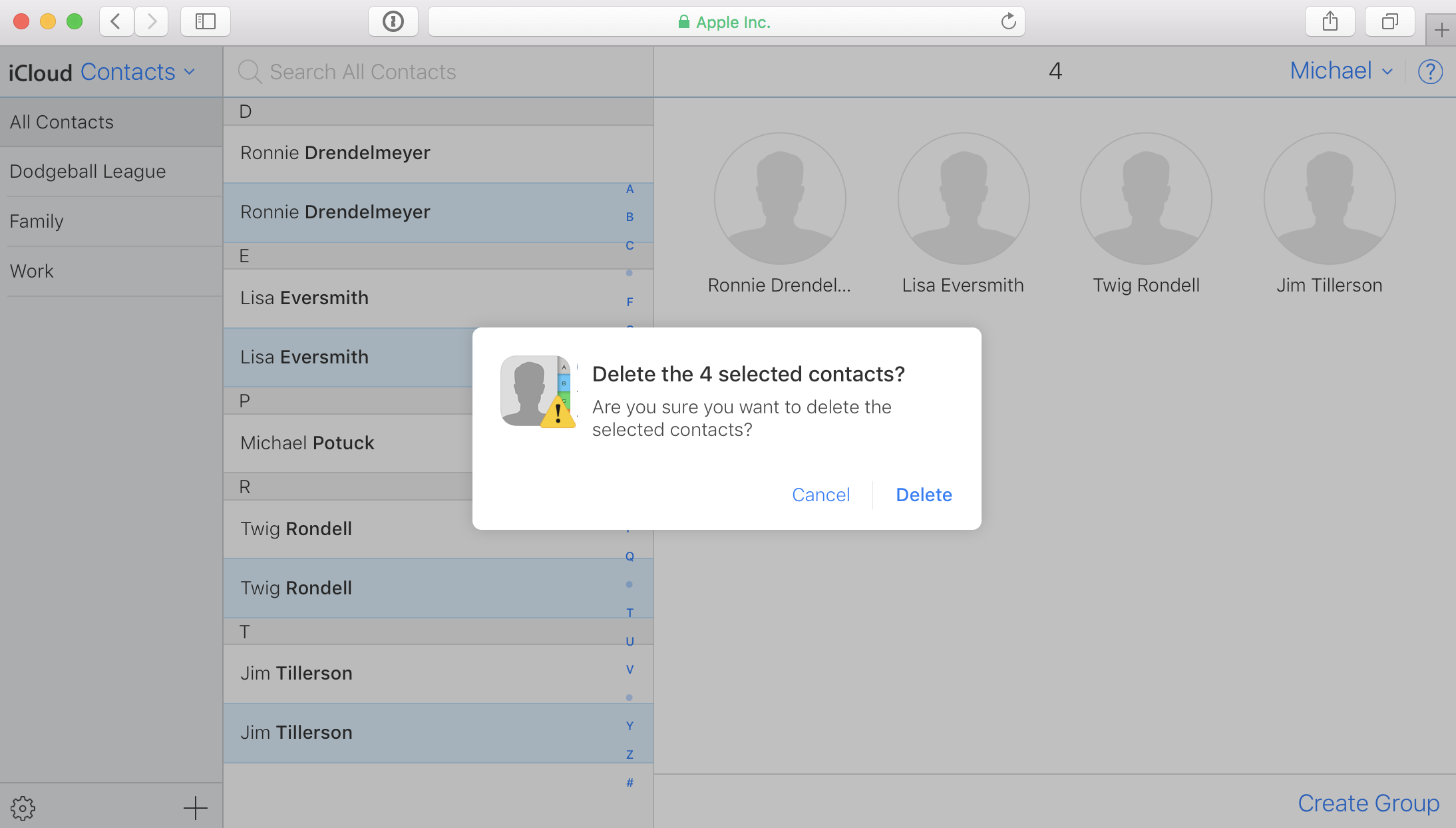Select Michael Potuck in the list
Viewport: 1456px width, 828px height.
(348, 443)
